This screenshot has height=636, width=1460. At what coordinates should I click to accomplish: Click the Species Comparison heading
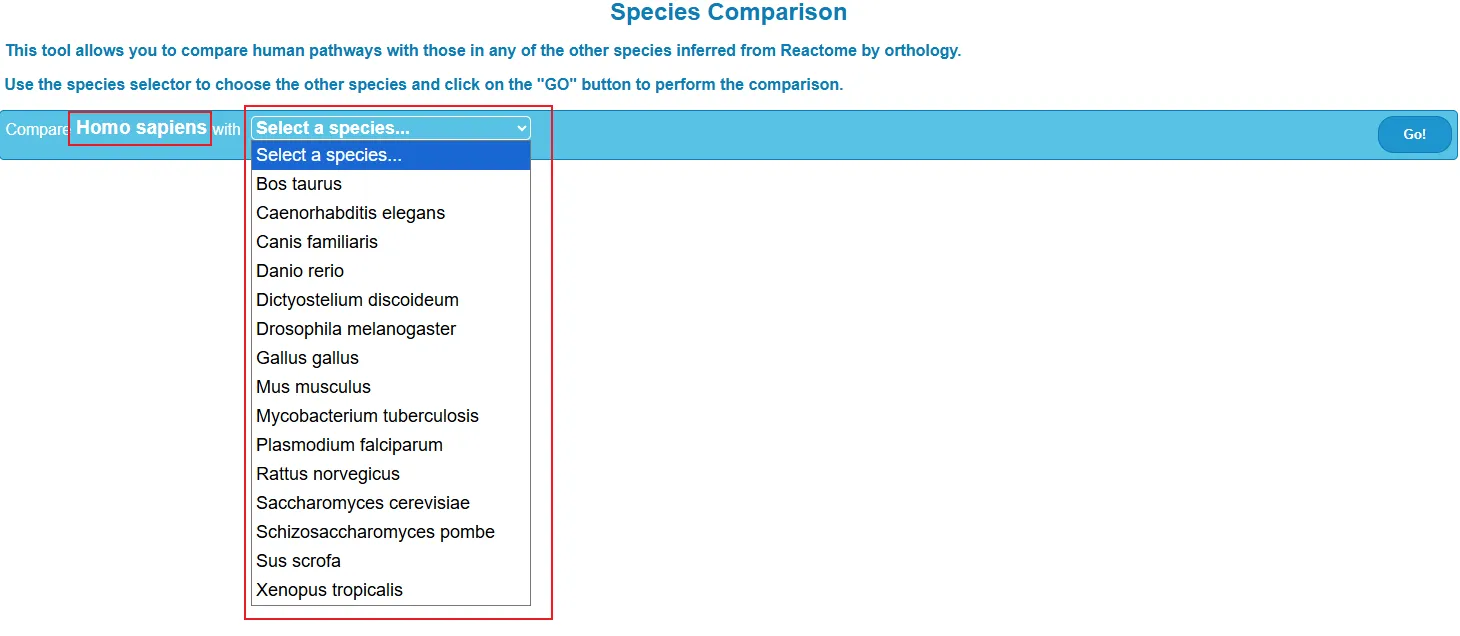(x=728, y=13)
